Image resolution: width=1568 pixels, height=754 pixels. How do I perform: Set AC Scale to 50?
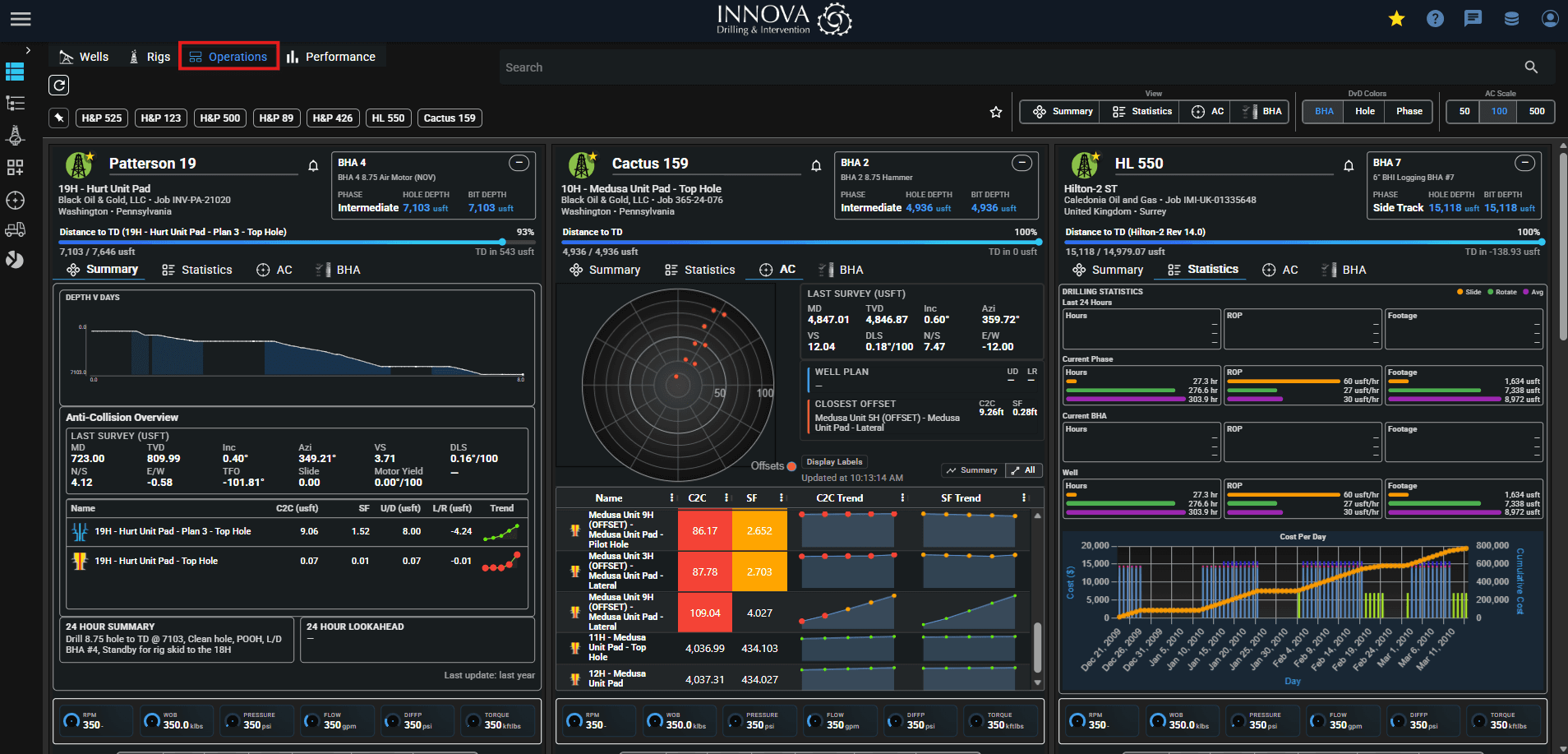1464,111
